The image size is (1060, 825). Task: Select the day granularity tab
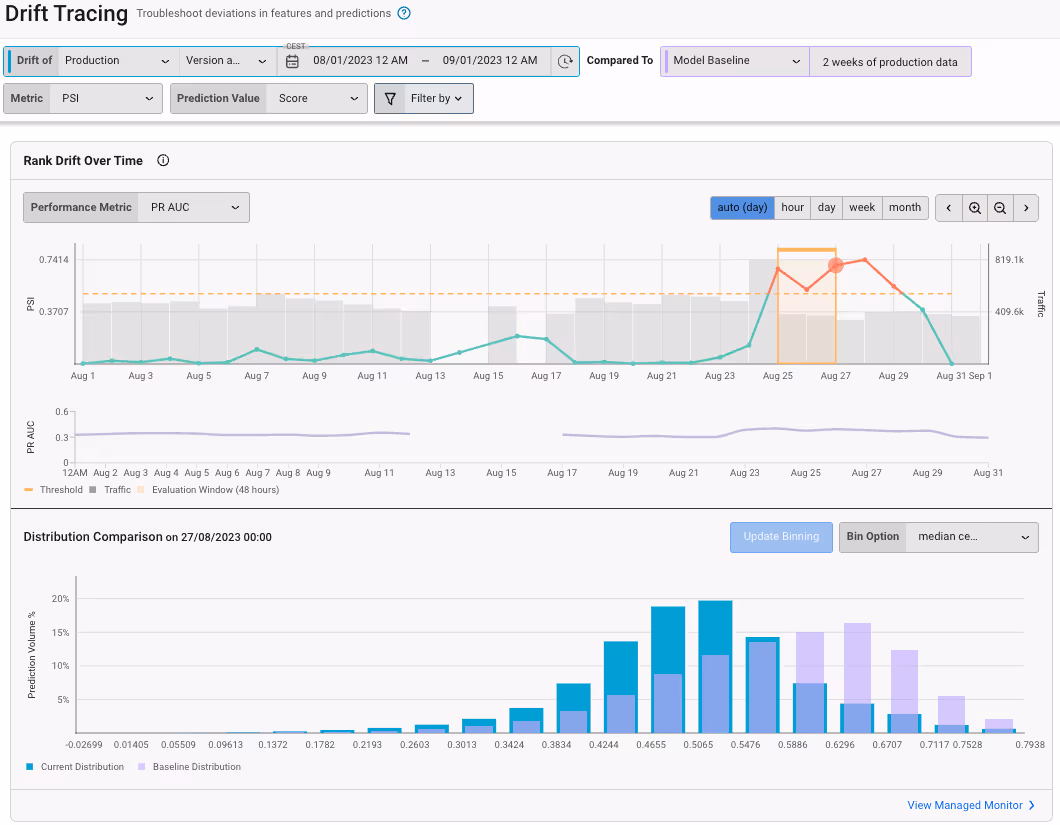(826, 208)
